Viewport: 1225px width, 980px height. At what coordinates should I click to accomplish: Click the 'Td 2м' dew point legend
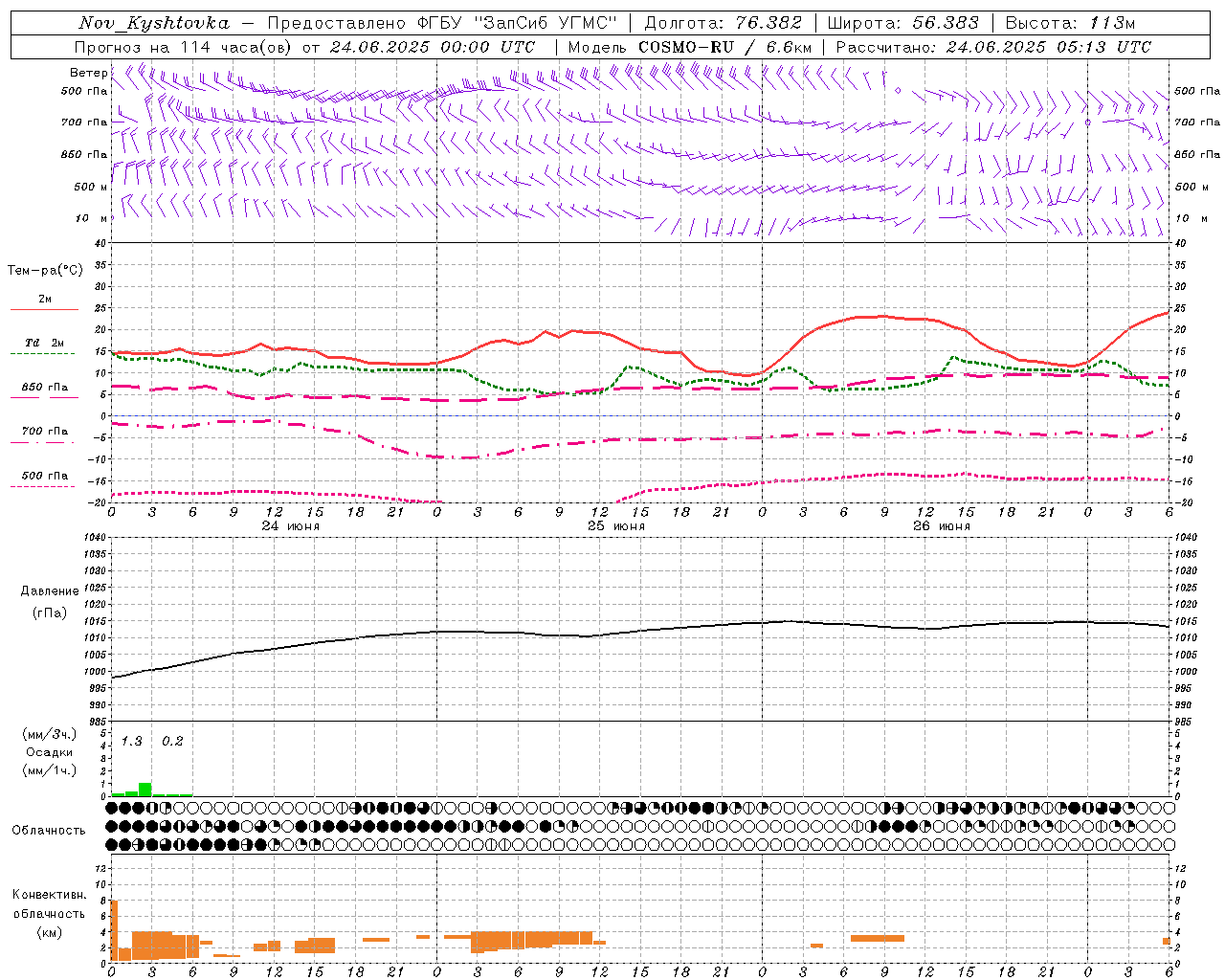coord(45,343)
